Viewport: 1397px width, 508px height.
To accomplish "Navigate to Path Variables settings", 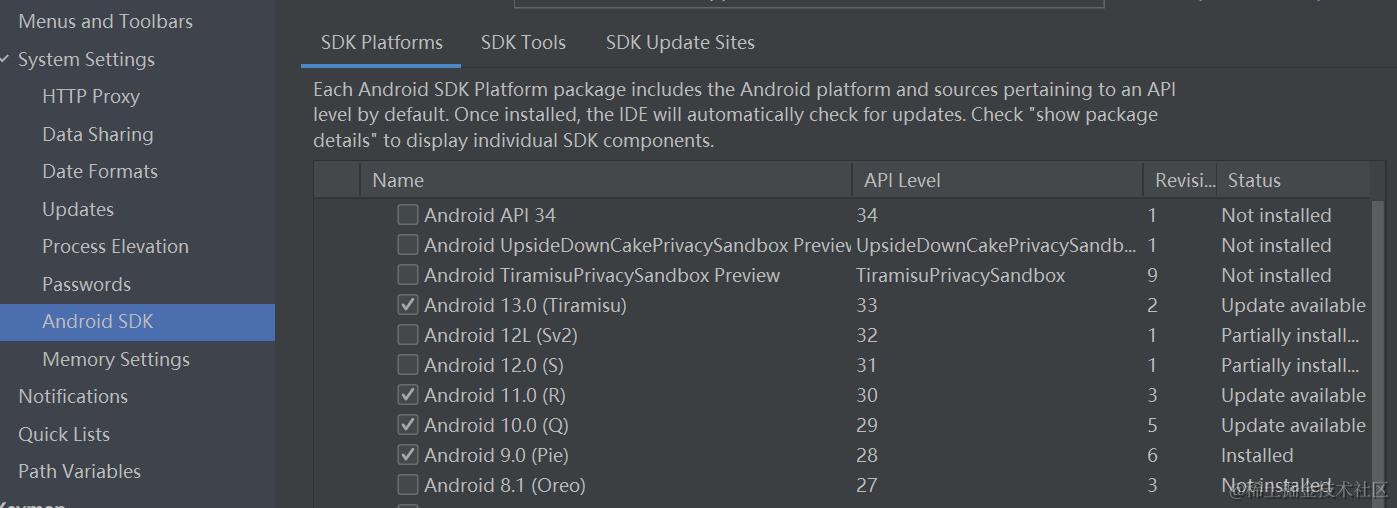I will (79, 471).
